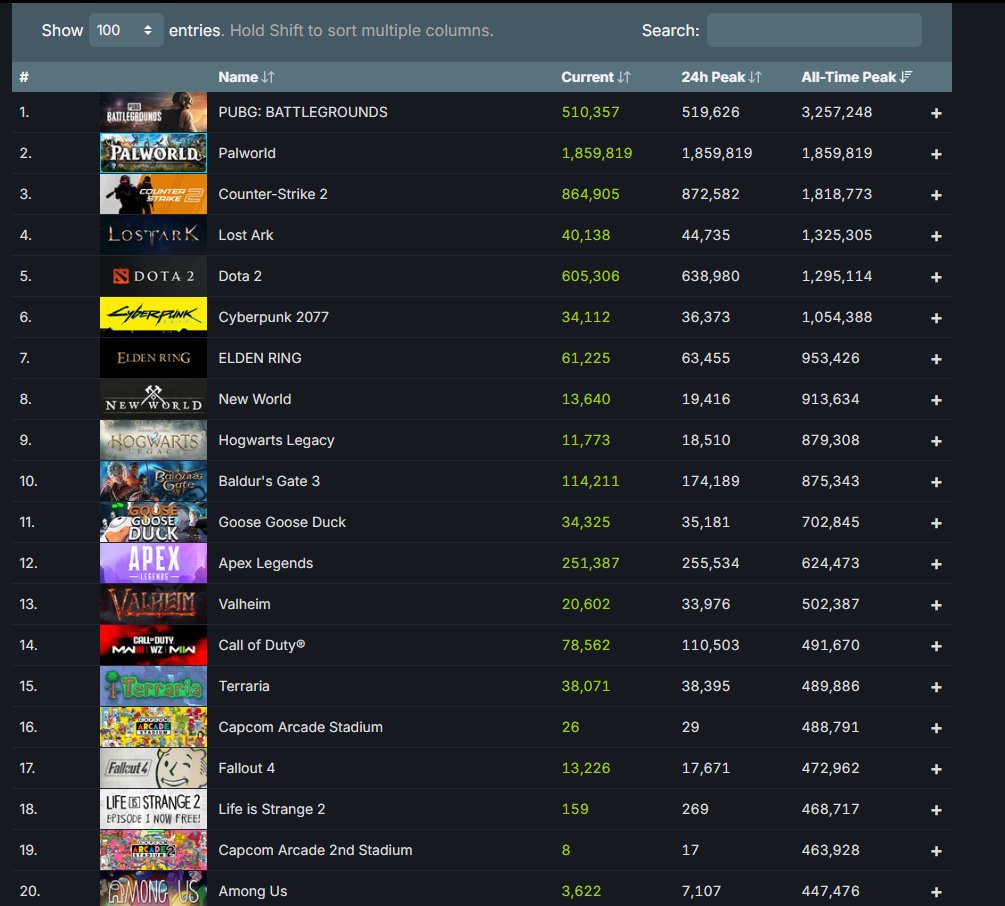Viewport: 1005px width, 906px height.
Task: Open the Apex Legends name link
Action: click(265, 563)
